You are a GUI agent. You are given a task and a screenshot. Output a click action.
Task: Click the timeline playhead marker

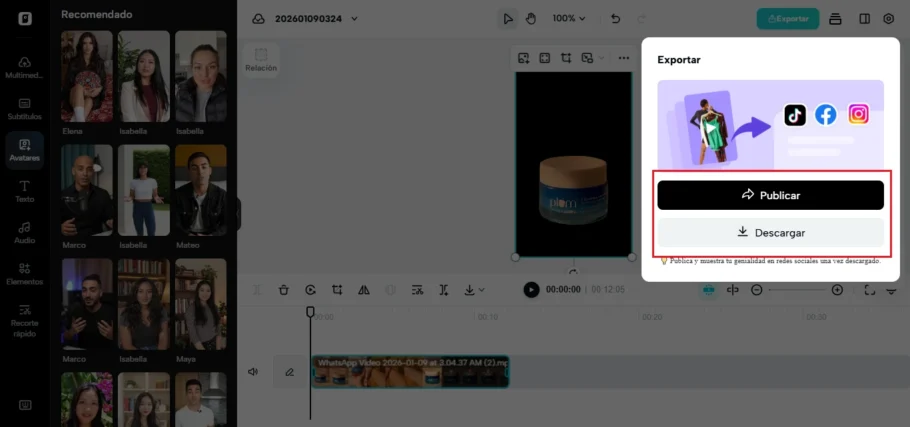point(310,312)
